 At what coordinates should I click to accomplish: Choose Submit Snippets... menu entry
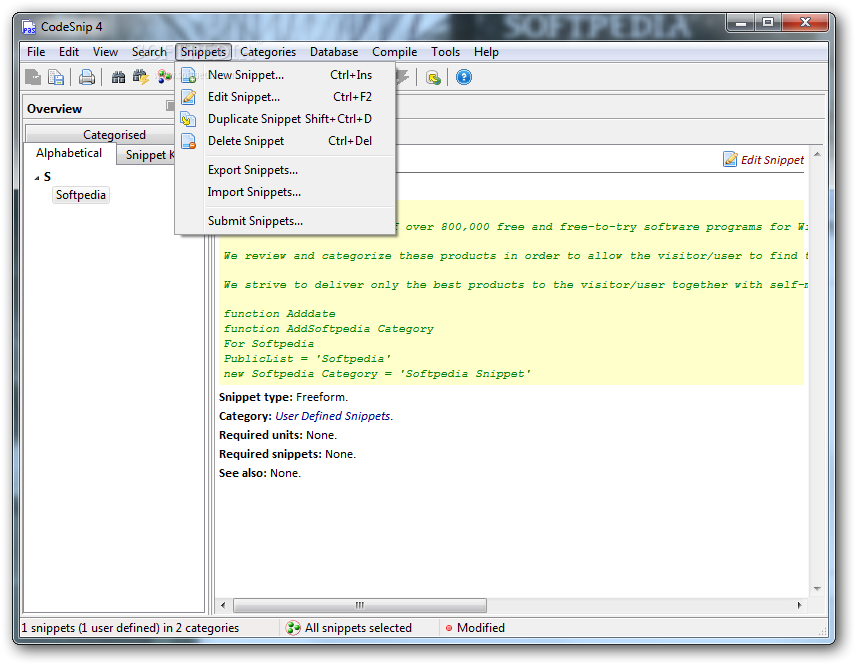(286, 221)
